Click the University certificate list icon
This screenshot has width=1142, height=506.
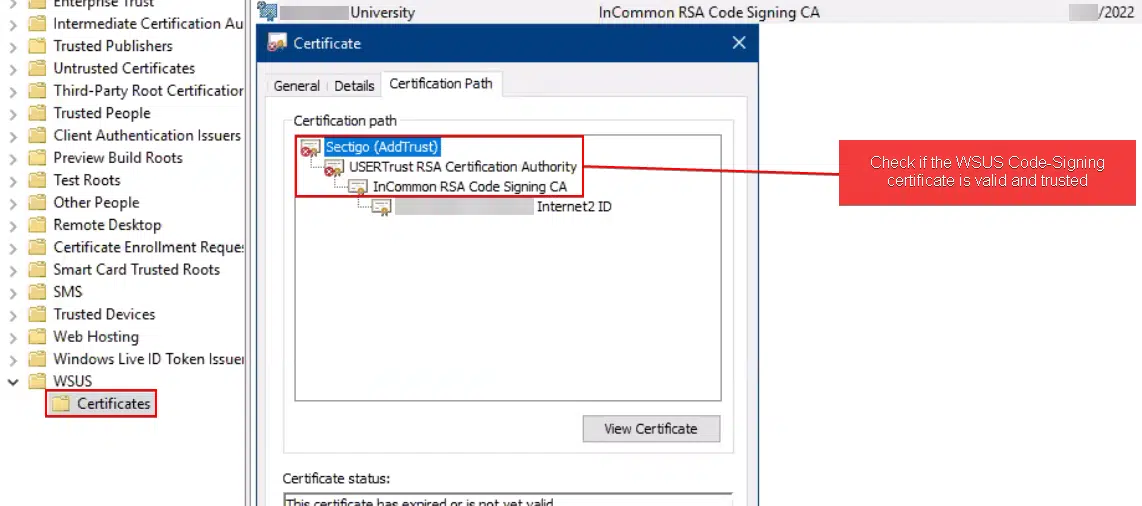pos(267,12)
